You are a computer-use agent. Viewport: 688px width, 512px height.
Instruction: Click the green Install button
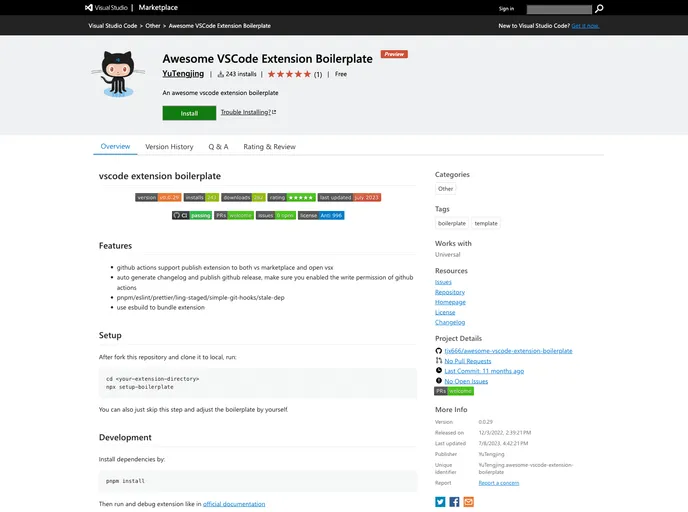(x=189, y=113)
